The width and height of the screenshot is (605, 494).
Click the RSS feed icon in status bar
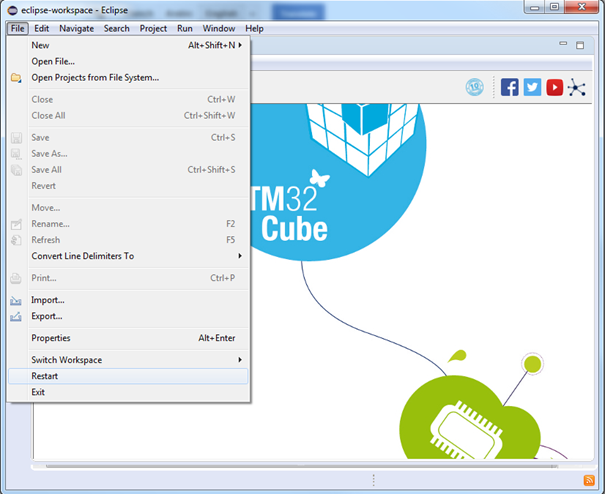[589, 480]
